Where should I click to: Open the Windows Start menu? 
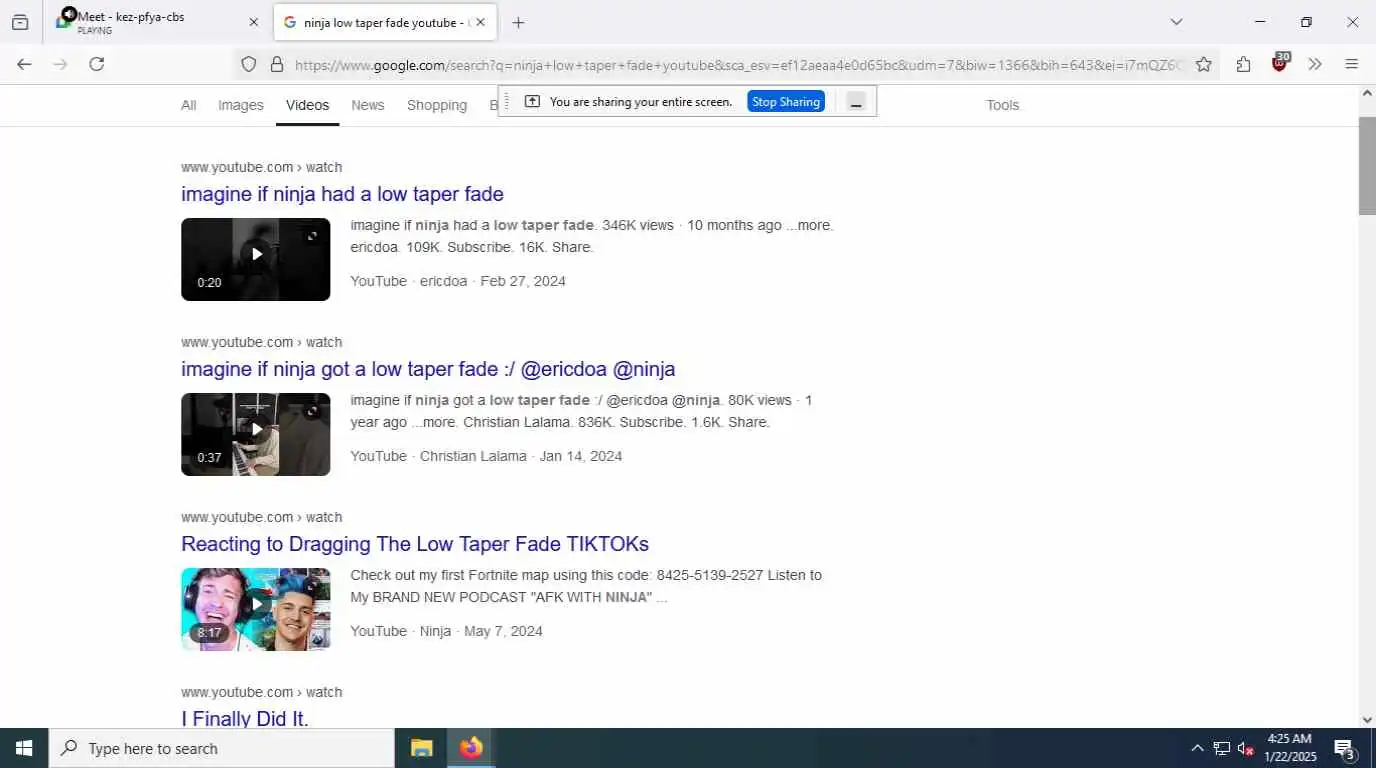(x=24, y=748)
